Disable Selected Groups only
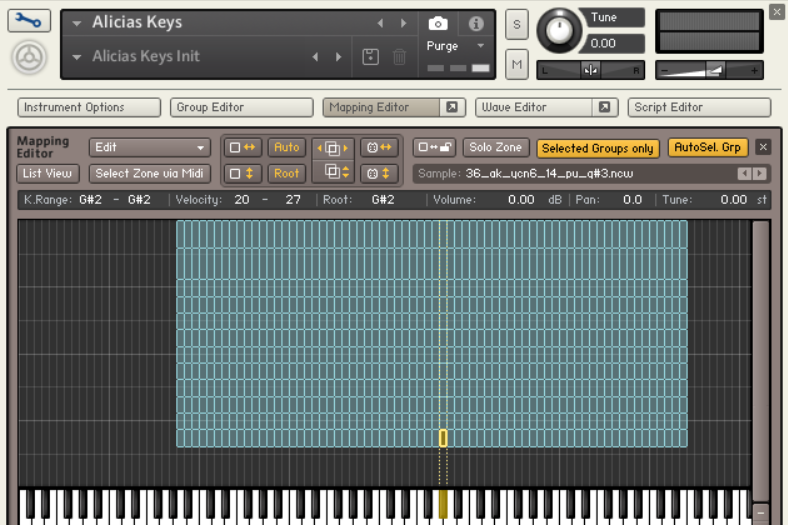 pyautogui.click(x=598, y=149)
